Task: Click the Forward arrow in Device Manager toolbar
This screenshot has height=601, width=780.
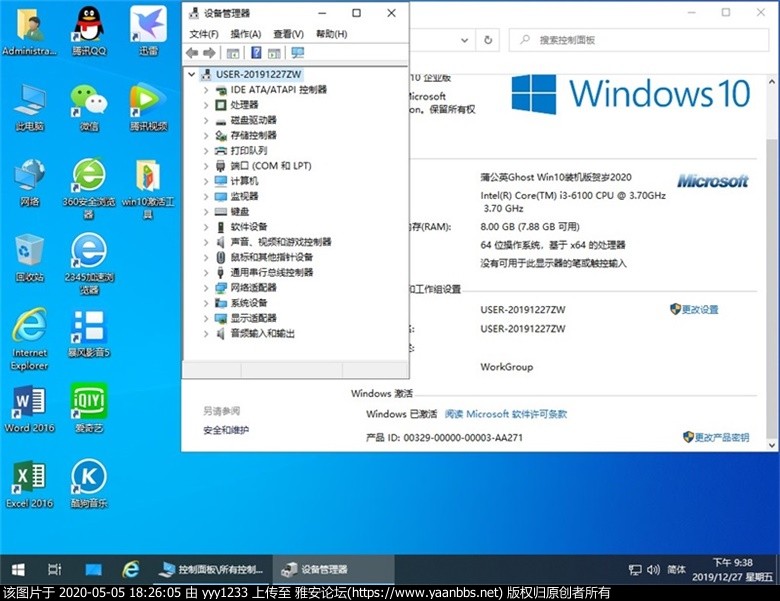Action: tap(209, 53)
